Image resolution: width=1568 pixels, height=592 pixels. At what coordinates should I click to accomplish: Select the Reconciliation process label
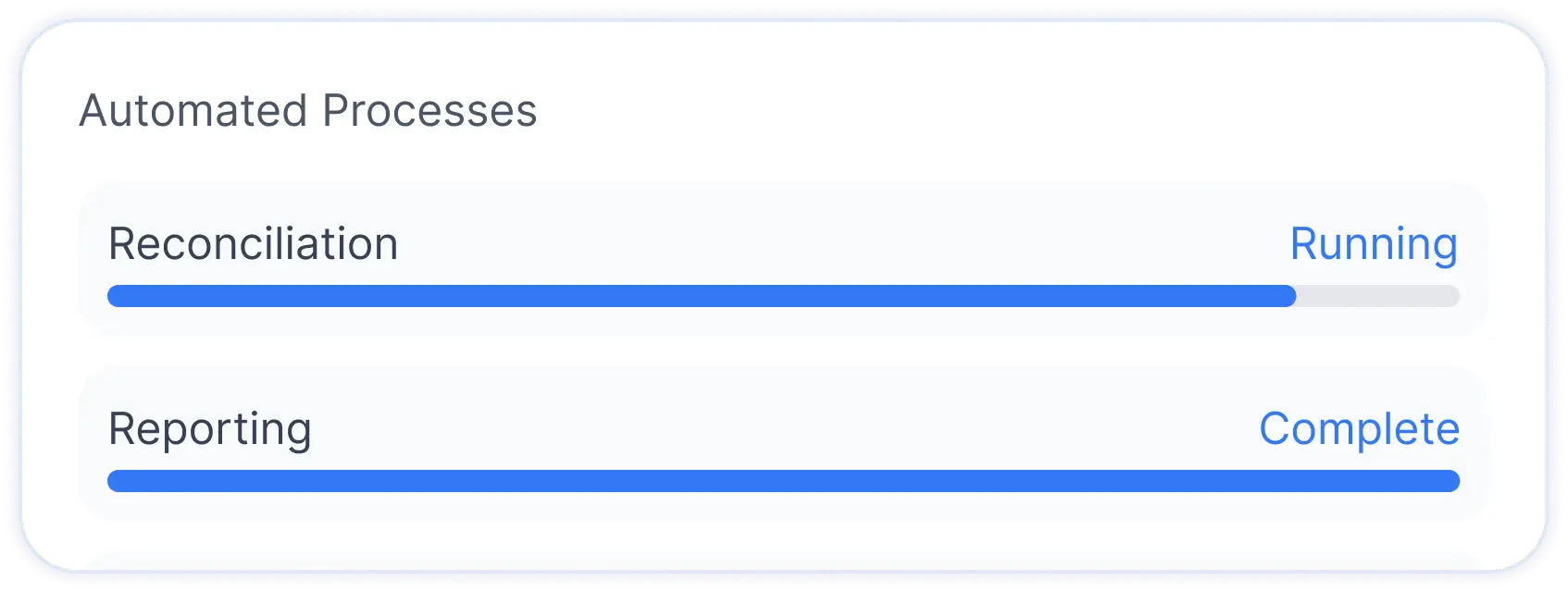point(253,244)
